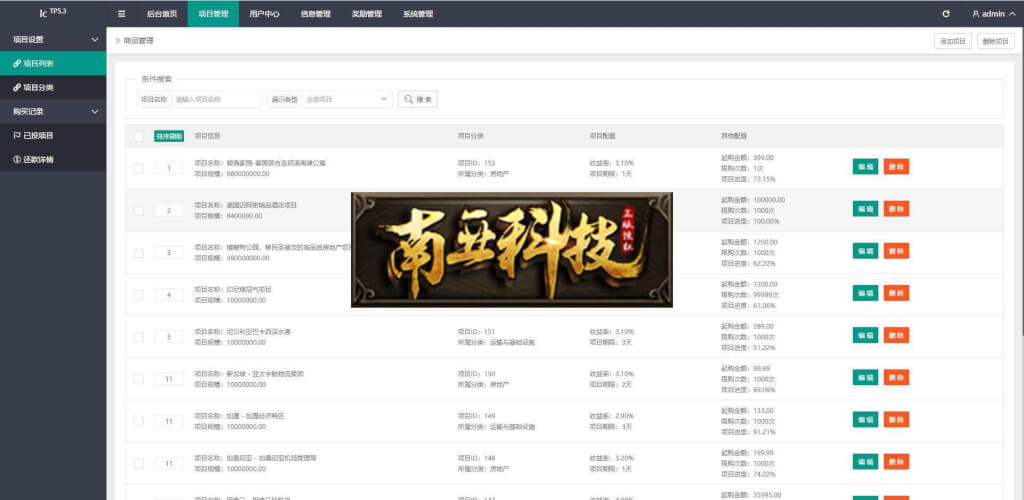Click the lc TP5.3 logo

[x=53, y=13]
